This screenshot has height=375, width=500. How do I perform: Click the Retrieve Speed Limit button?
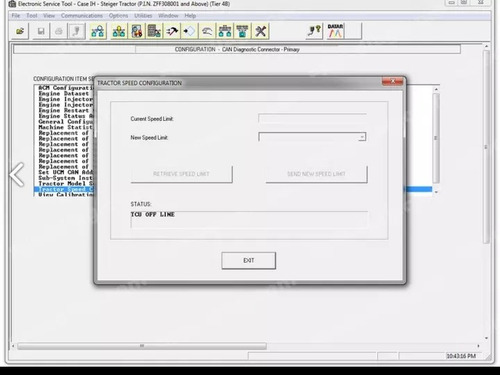coord(181,174)
